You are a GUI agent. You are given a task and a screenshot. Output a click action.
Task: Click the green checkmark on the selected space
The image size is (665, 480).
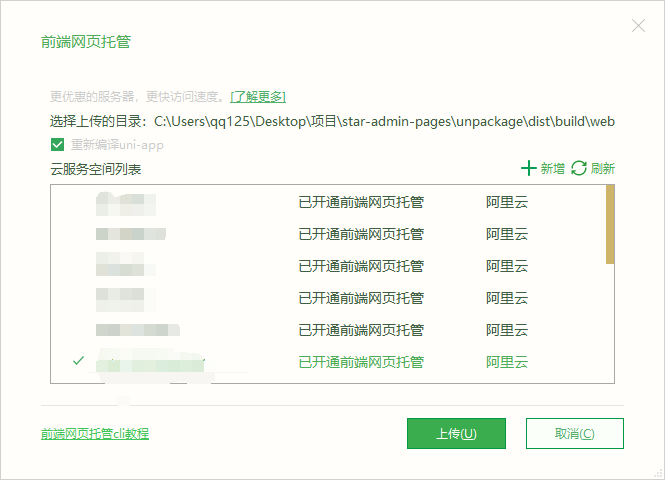[x=79, y=361]
